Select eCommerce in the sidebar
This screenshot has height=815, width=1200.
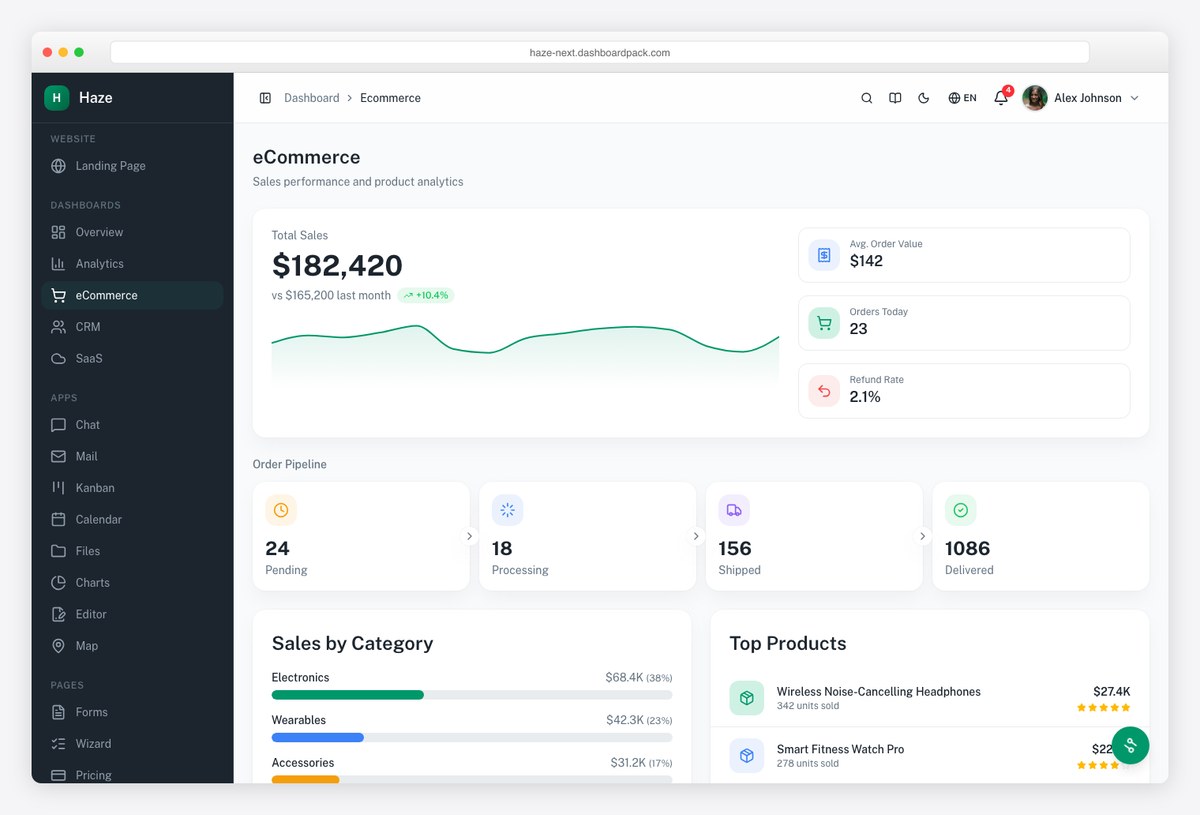(132, 295)
